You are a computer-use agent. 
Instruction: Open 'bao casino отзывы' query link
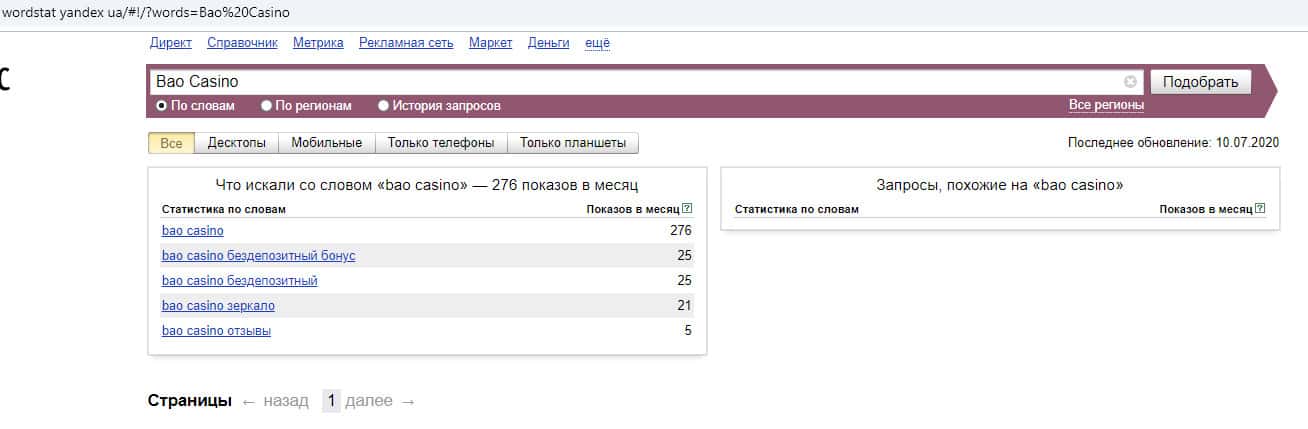pos(216,331)
